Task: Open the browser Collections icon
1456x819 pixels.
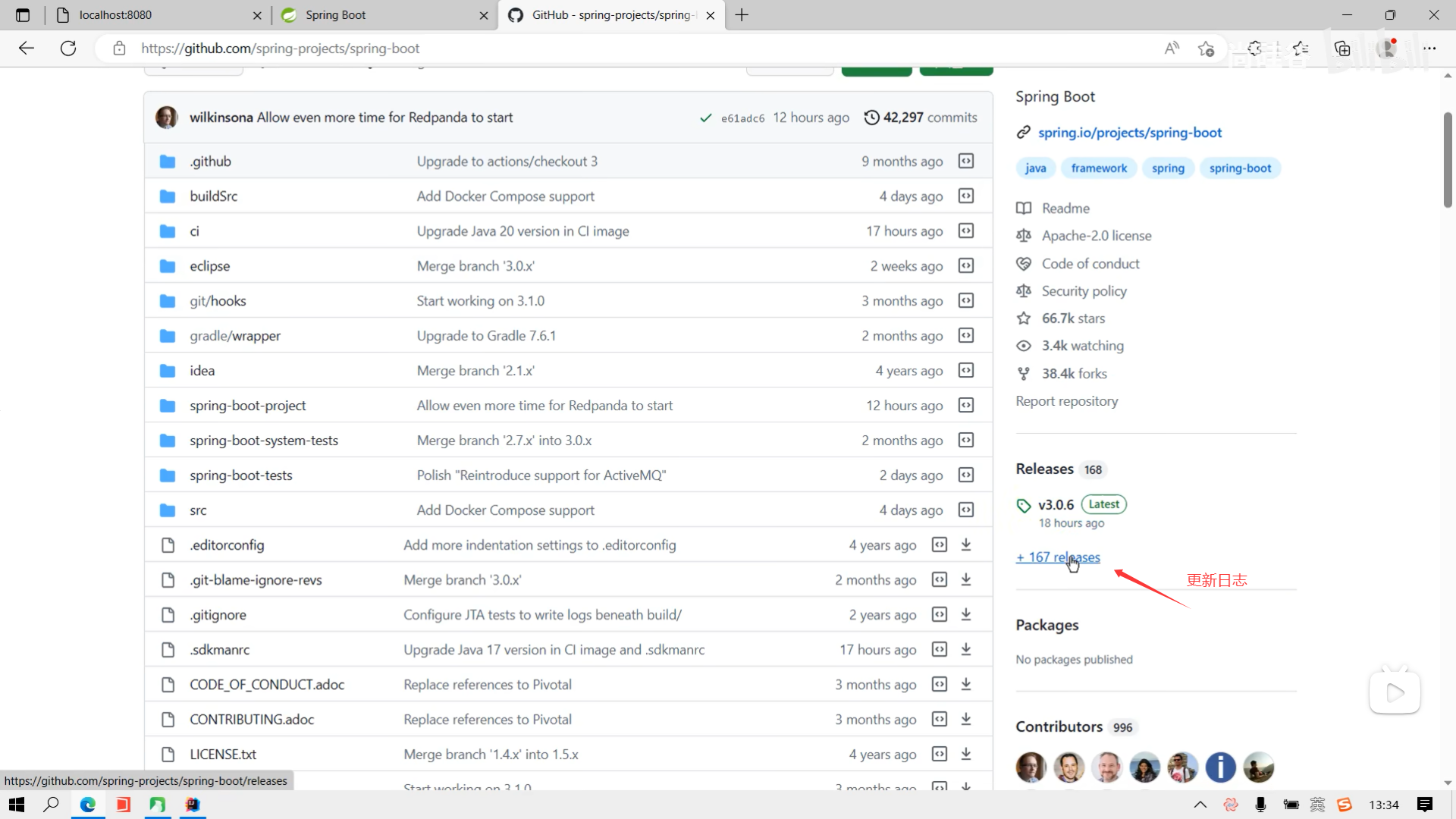Action: pos(1342,49)
